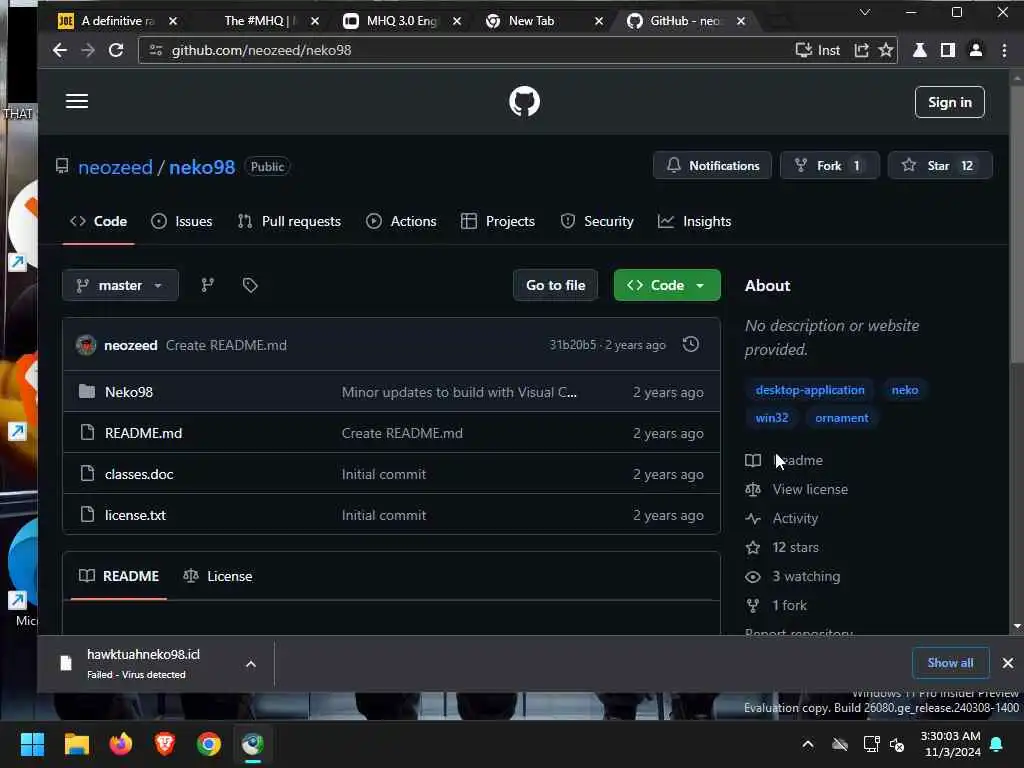Switch to the Insights tab
1024x768 pixels.
[694, 221]
